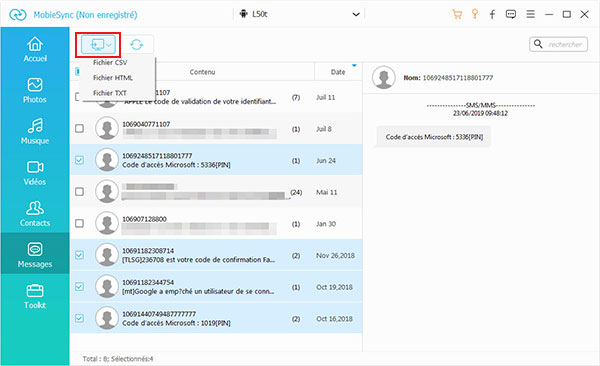Uncheck the Oct 19,2018 Google message
The width and height of the screenshot is (600, 366).
(x=79, y=286)
